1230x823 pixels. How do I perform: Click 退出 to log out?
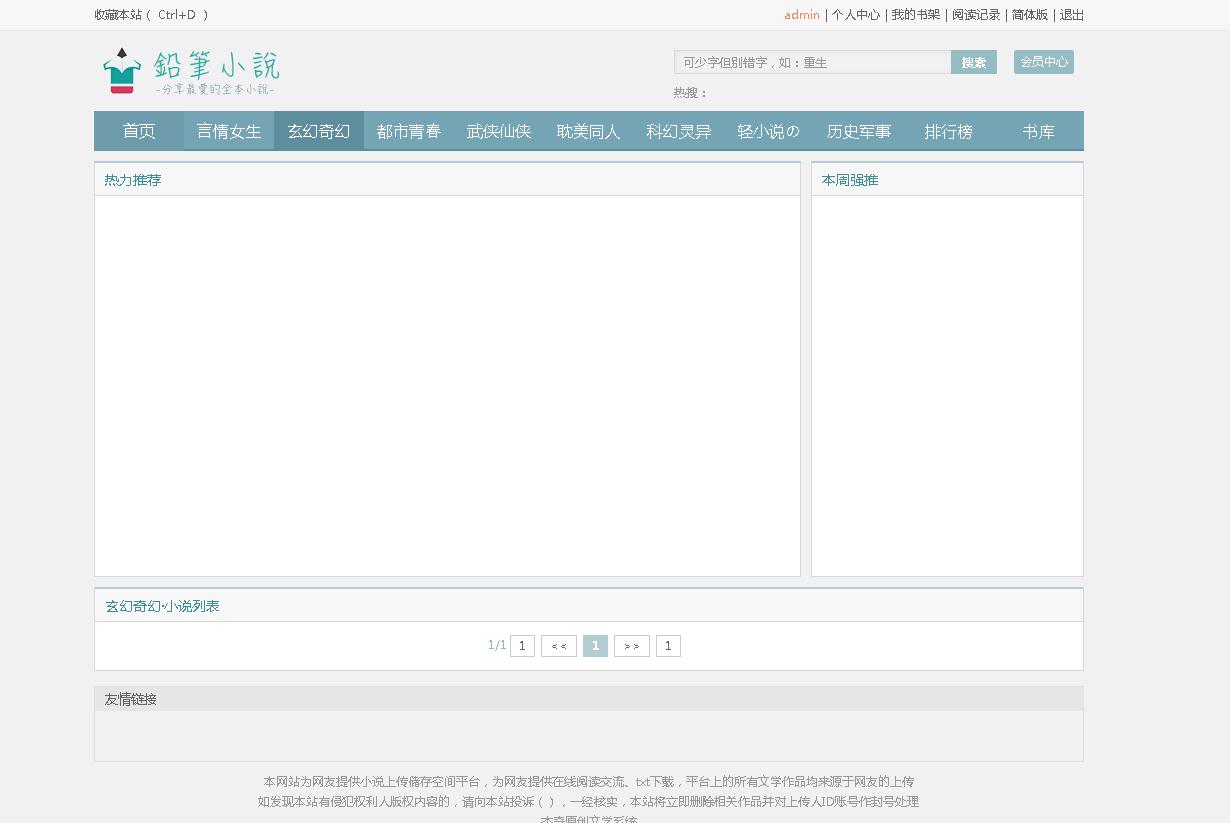(x=1071, y=15)
